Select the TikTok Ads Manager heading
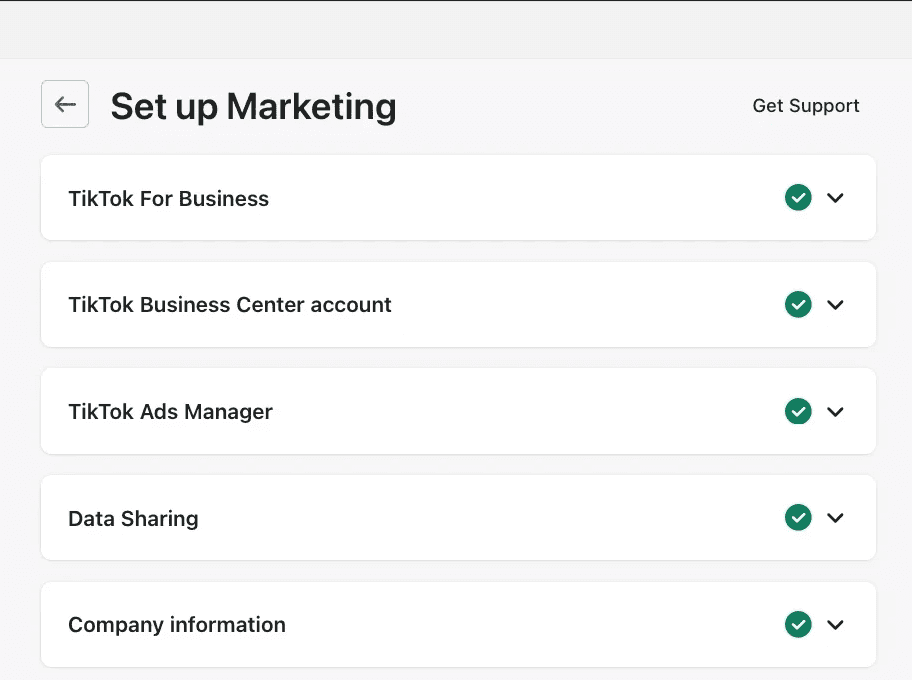Viewport: 912px width, 680px height. [170, 412]
